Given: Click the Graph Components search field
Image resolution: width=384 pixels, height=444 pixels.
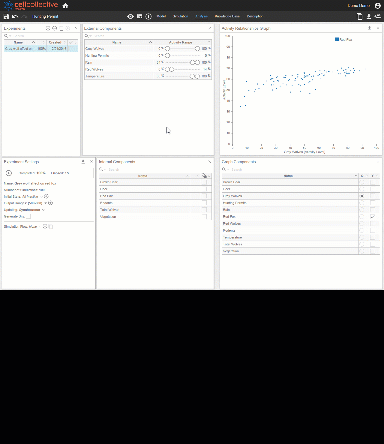Looking at the screenshot, I should point(300,169).
